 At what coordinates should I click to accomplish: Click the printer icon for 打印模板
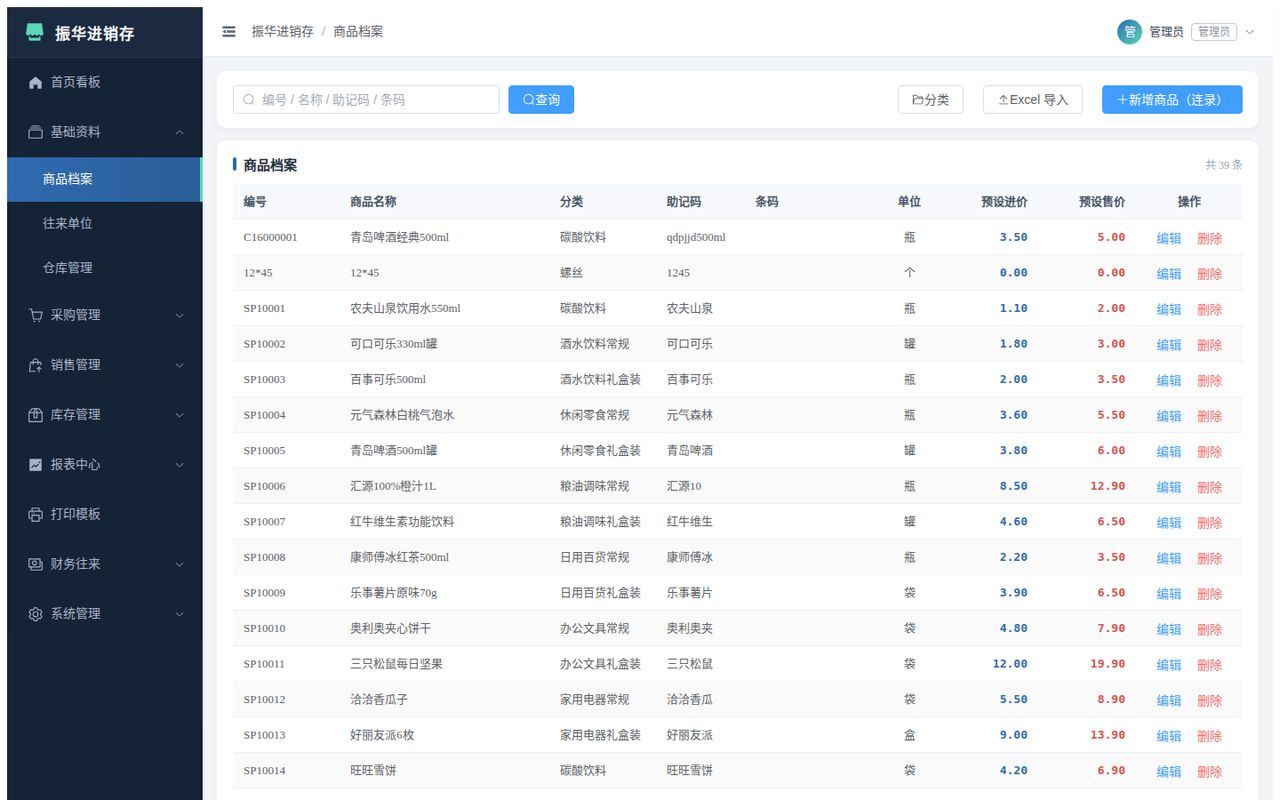(35, 514)
